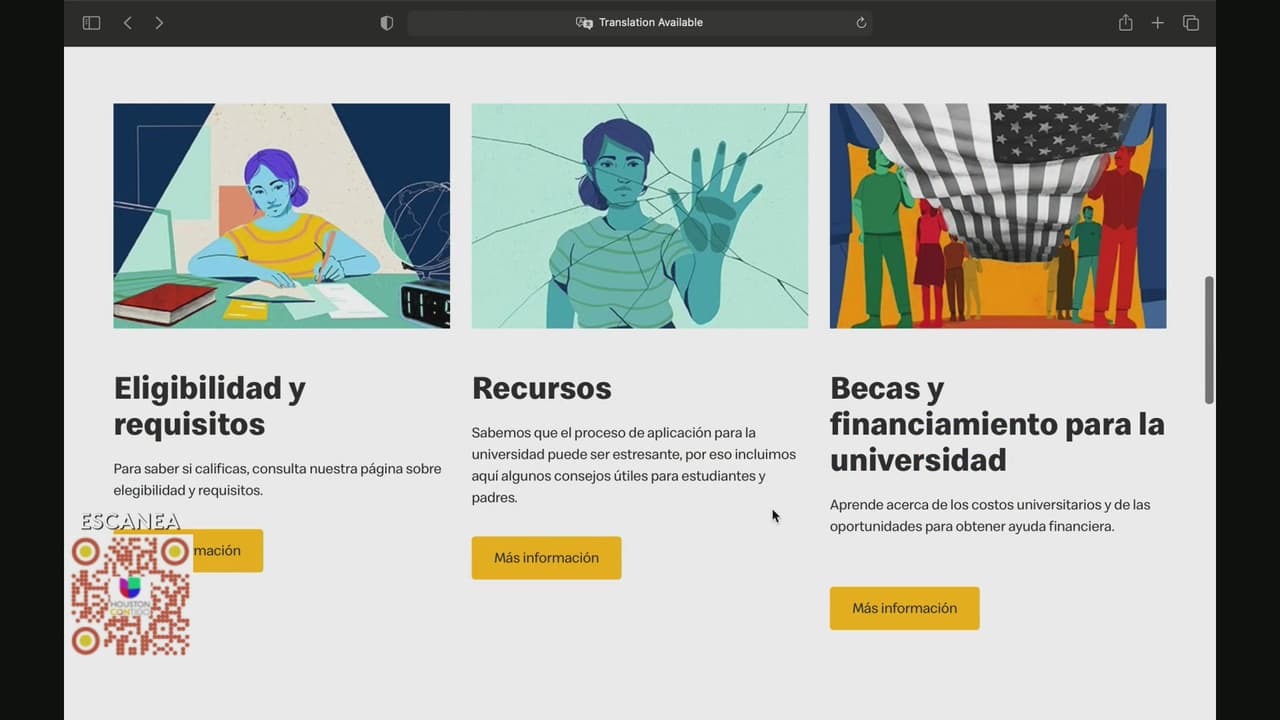Toggle the Safari sidebar panel icon
The image size is (1280, 720).
coord(91,23)
